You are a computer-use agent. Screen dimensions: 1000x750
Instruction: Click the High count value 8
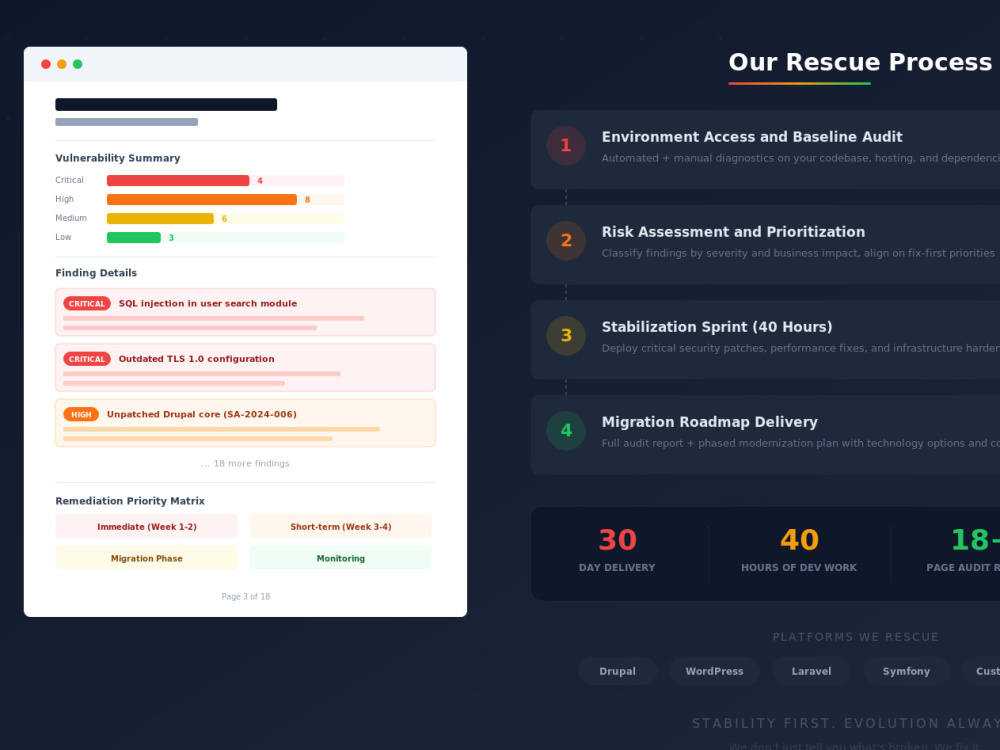point(307,200)
